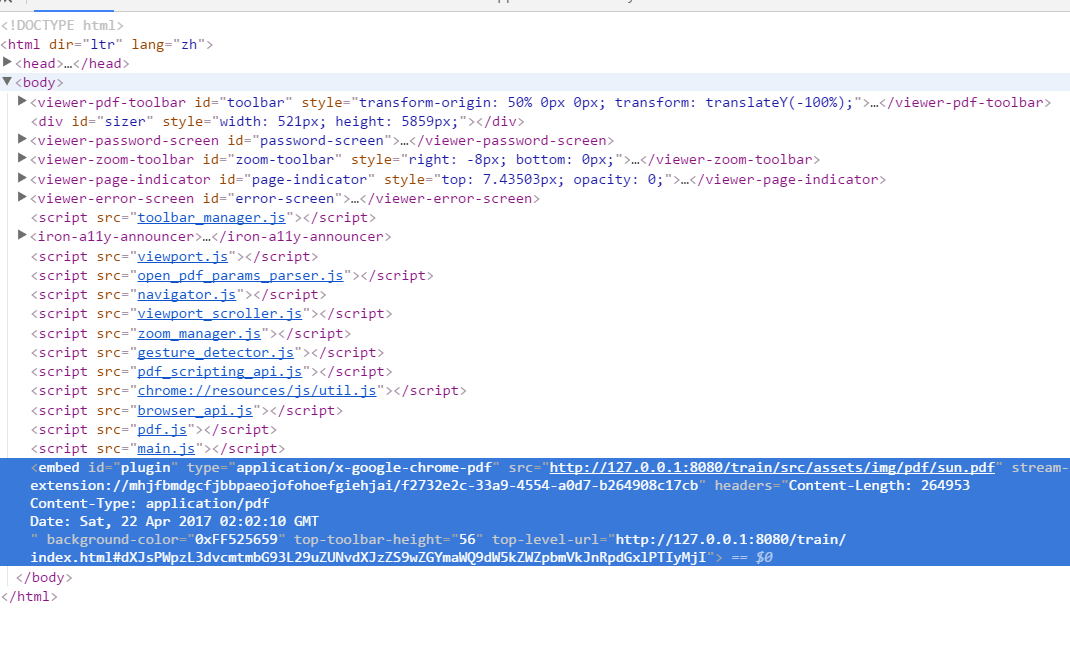The height and width of the screenshot is (651, 1070).
Task: Click the Content-Type: application/pdf line
Action: pyautogui.click(x=149, y=504)
